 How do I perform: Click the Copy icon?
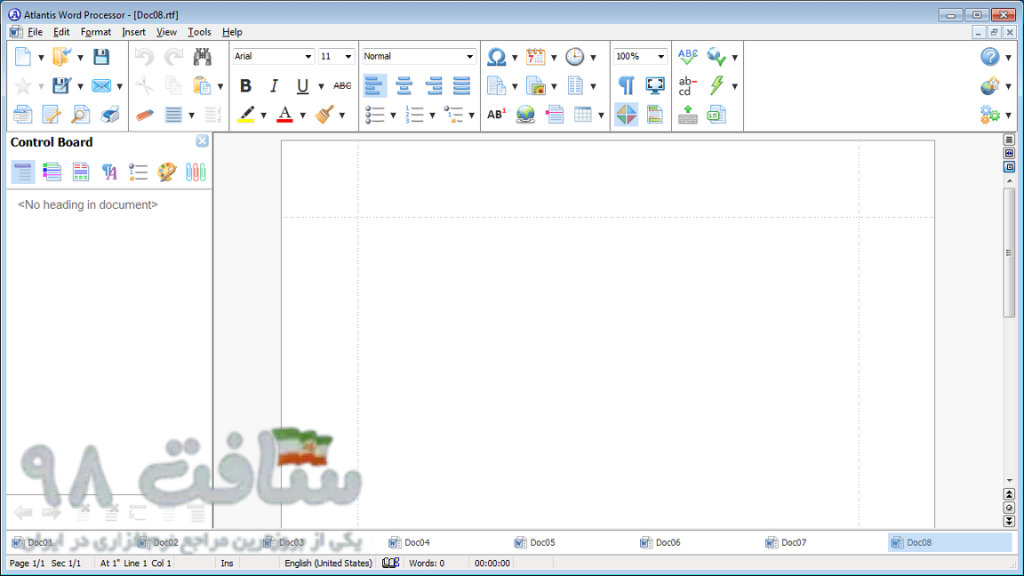point(174,86)
